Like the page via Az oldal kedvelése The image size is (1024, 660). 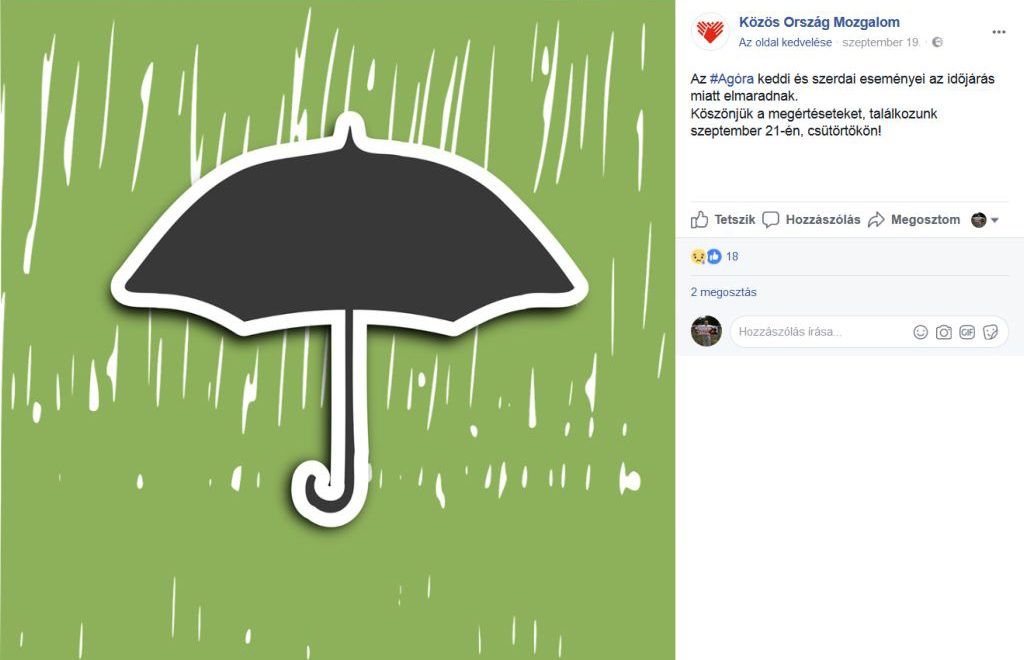click(785, 42)
